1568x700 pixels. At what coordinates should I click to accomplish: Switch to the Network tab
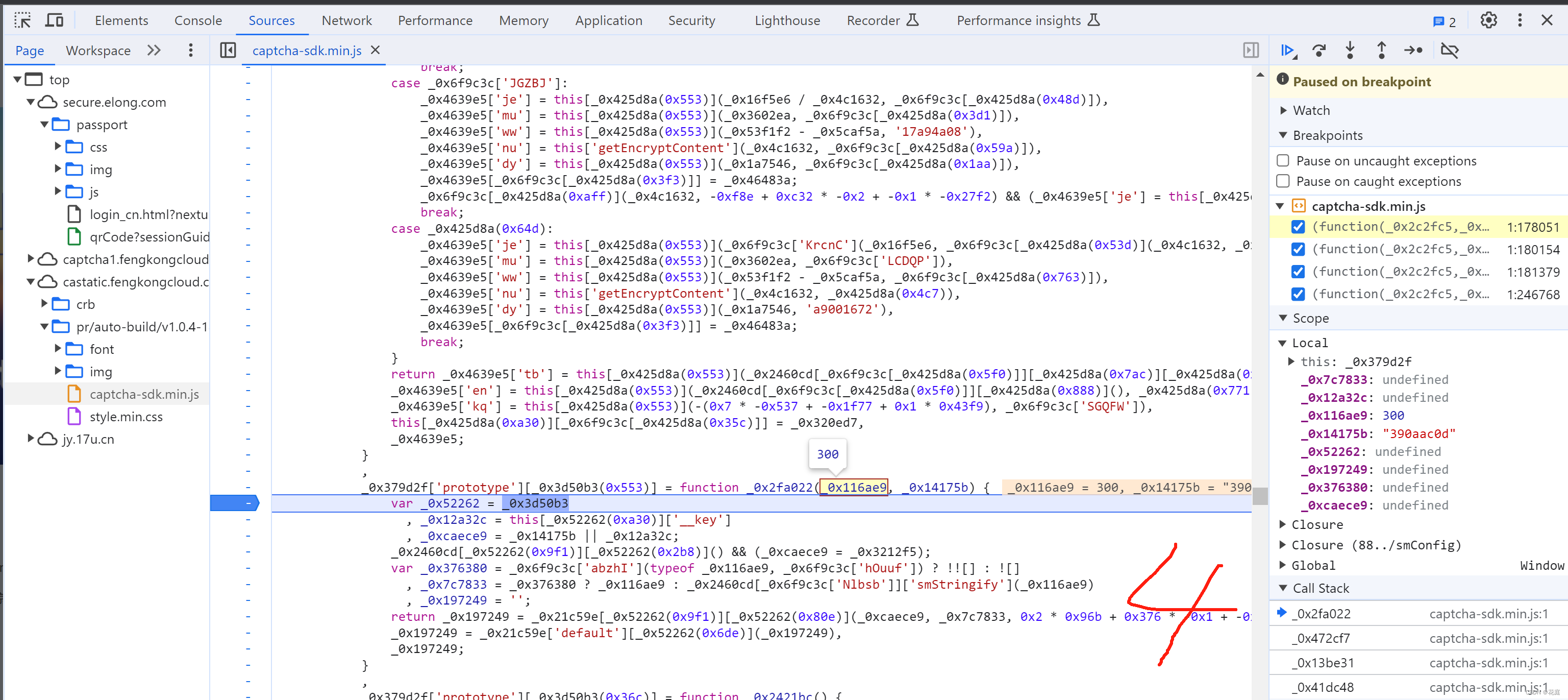click(346, 20)
